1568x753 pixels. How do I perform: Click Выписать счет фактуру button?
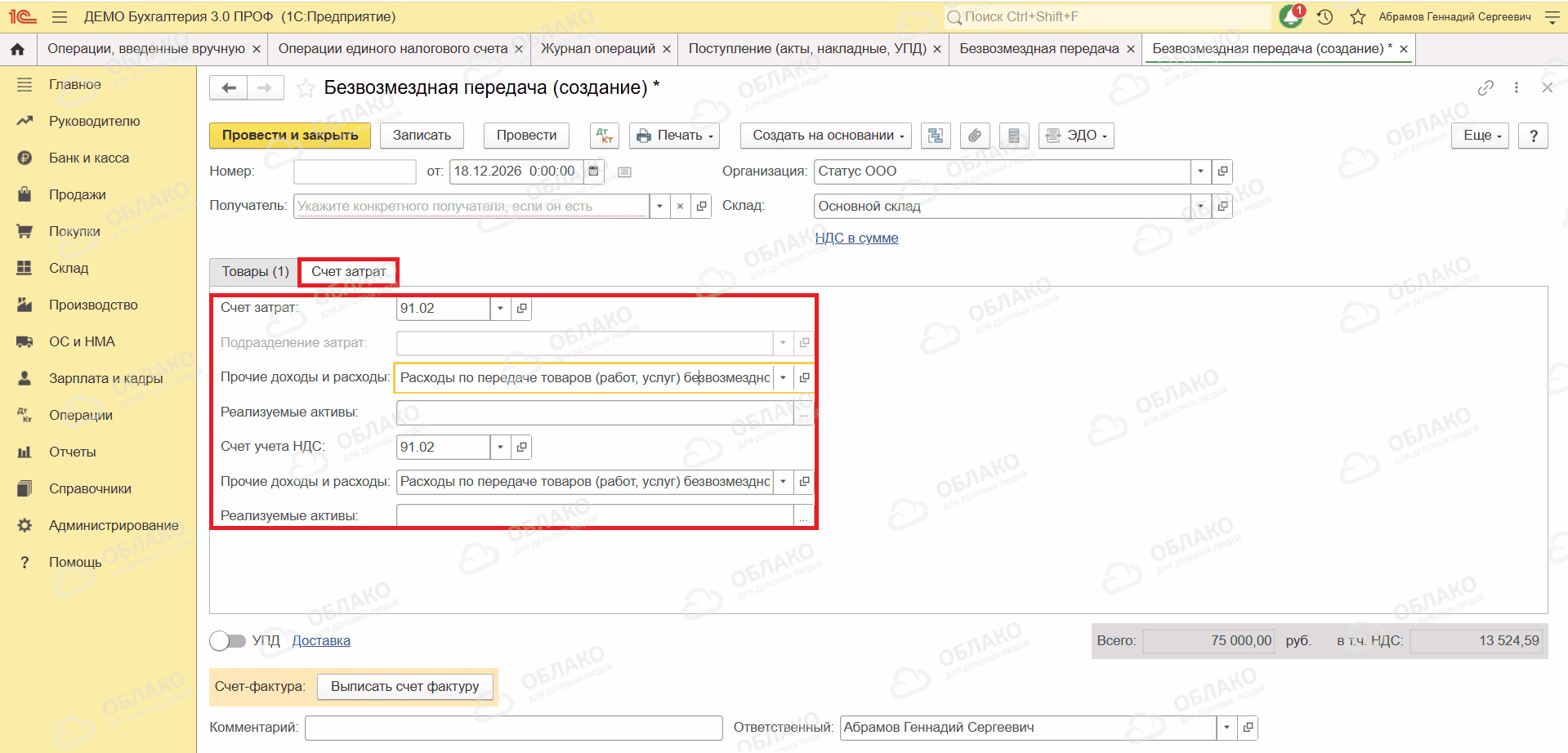point(405,687)
